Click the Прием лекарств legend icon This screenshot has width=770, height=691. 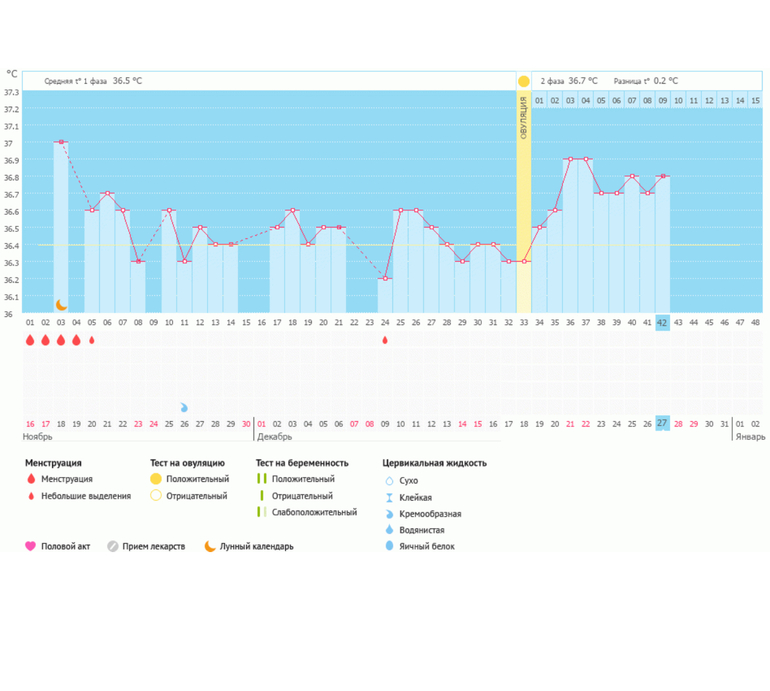coord(113,547)
